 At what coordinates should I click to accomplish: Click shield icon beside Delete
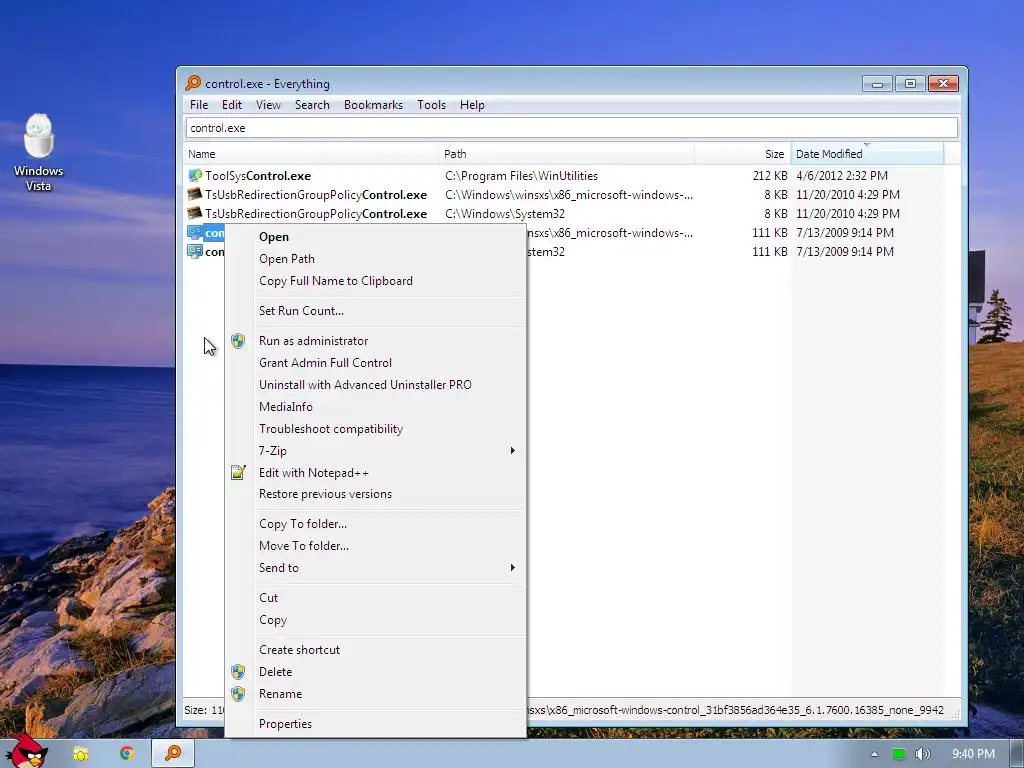point(238,672)
